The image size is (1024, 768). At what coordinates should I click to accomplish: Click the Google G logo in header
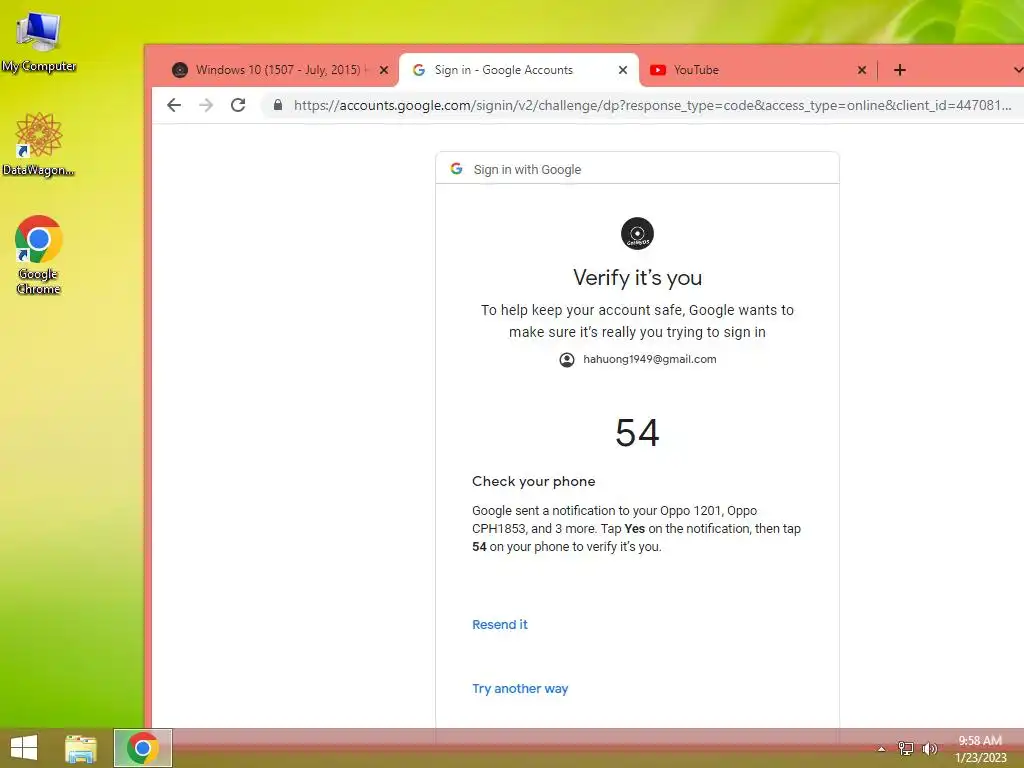click(x=456, y=169)
